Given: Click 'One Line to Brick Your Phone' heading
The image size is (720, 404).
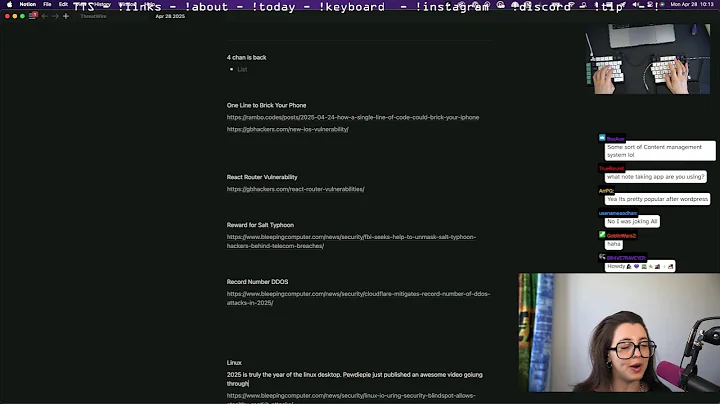Looking at the screenshot, I should [266, 105].
